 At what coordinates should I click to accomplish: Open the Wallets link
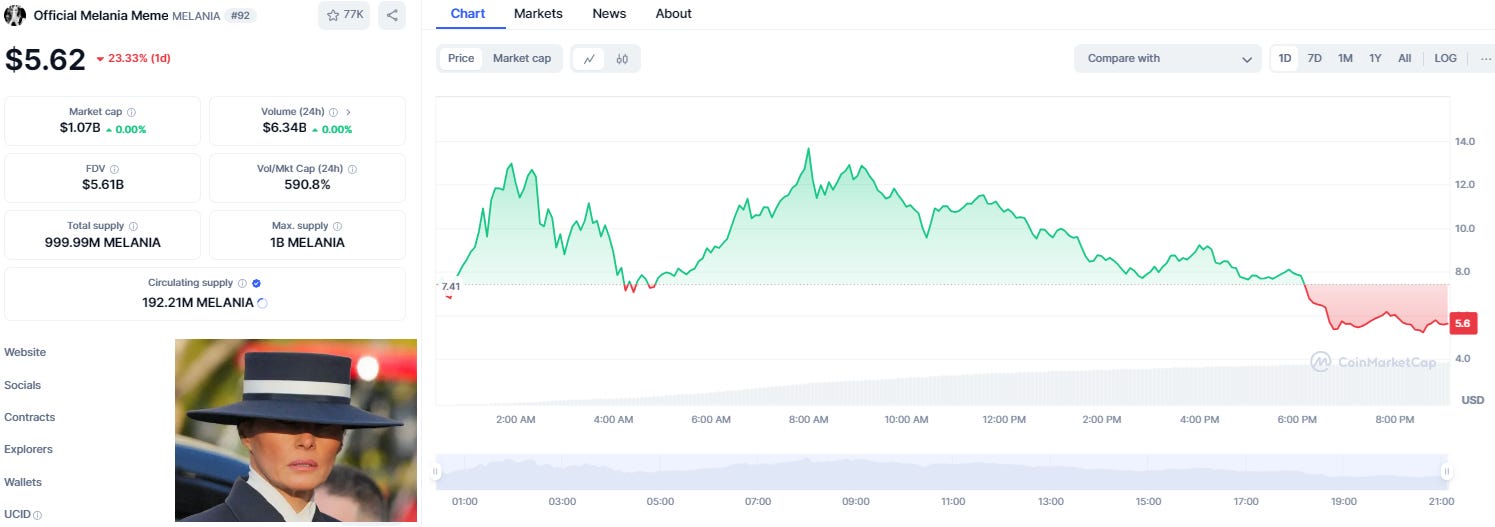[x=23, y=482]
